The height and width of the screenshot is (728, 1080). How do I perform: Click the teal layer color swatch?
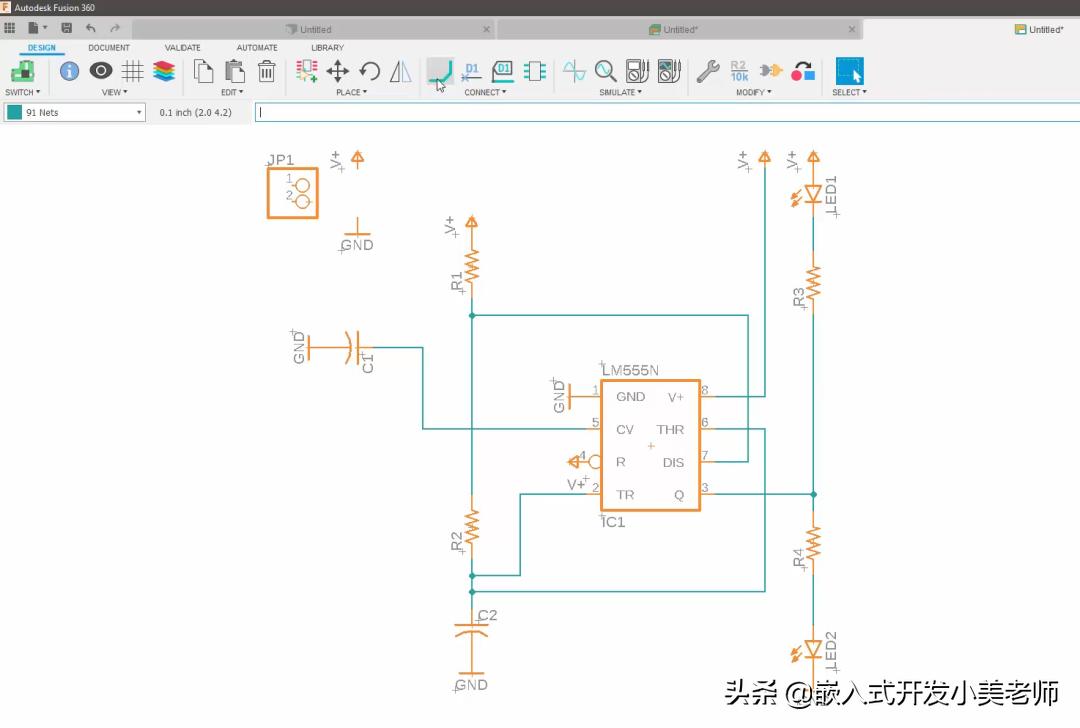pos(14,112)
